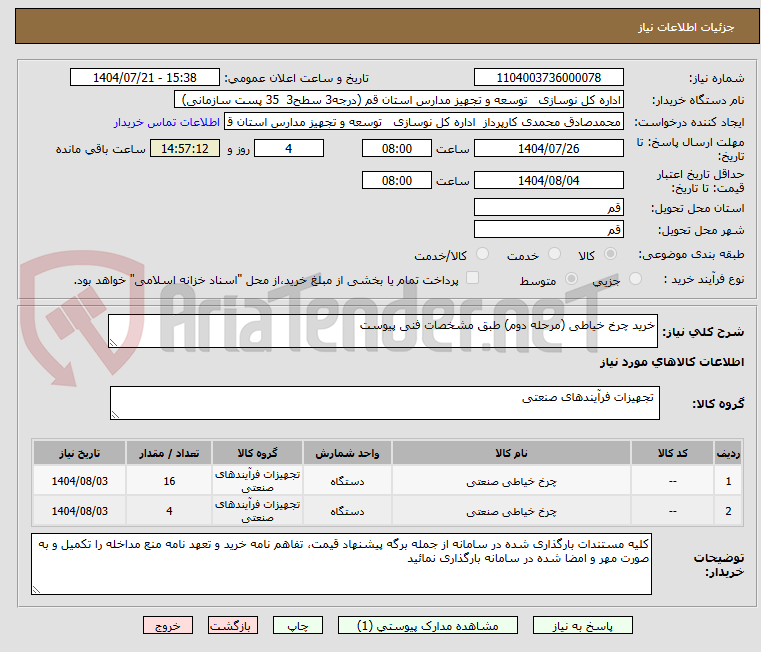Click the گروه کالا text area

[385, 403]
